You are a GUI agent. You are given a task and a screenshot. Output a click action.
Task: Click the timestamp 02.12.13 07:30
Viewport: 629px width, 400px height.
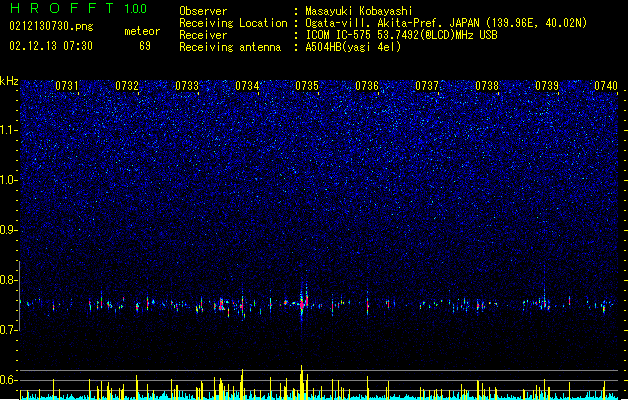tap(51, 45)
